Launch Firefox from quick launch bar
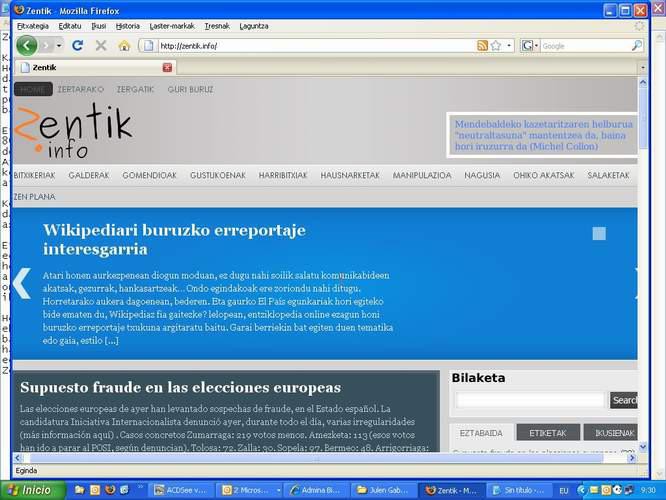Image resolution: width=666 pixels, height=500 pixels. [110, 490]
